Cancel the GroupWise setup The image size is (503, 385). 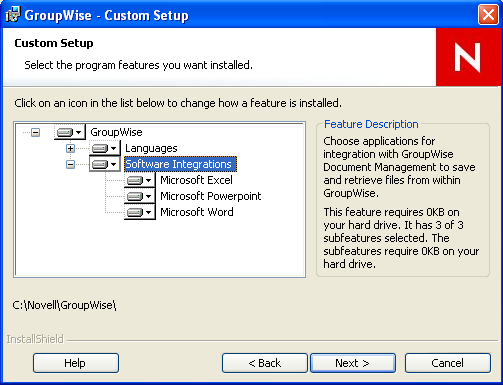click(x=448, y=363)
